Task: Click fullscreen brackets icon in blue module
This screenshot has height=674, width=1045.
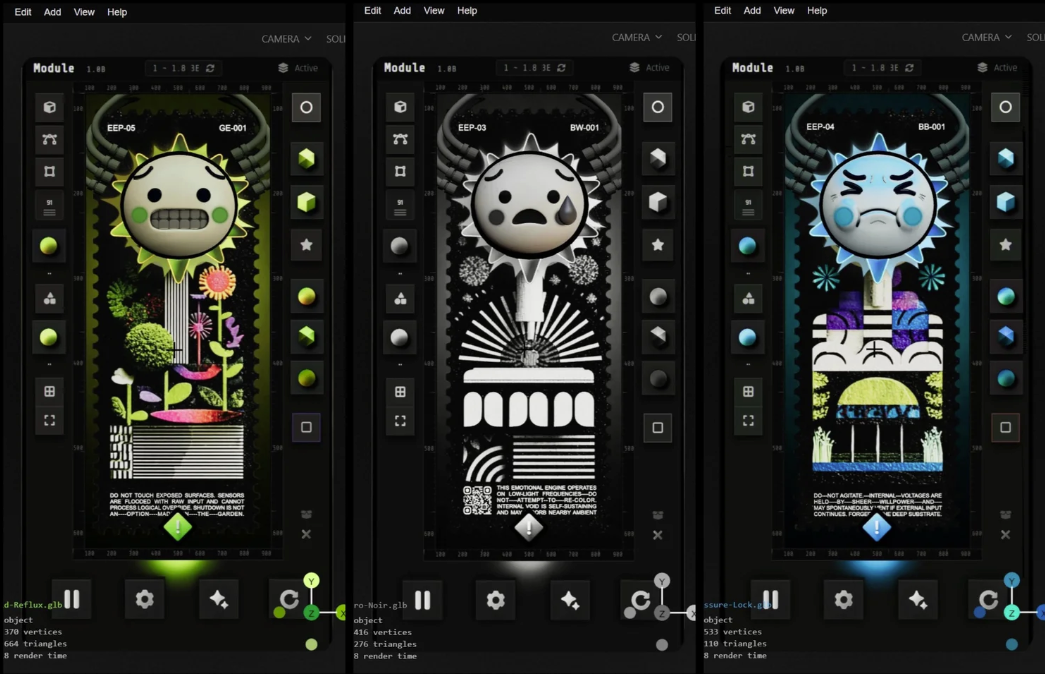Action: pyautogui.click(x=748, y=421)
